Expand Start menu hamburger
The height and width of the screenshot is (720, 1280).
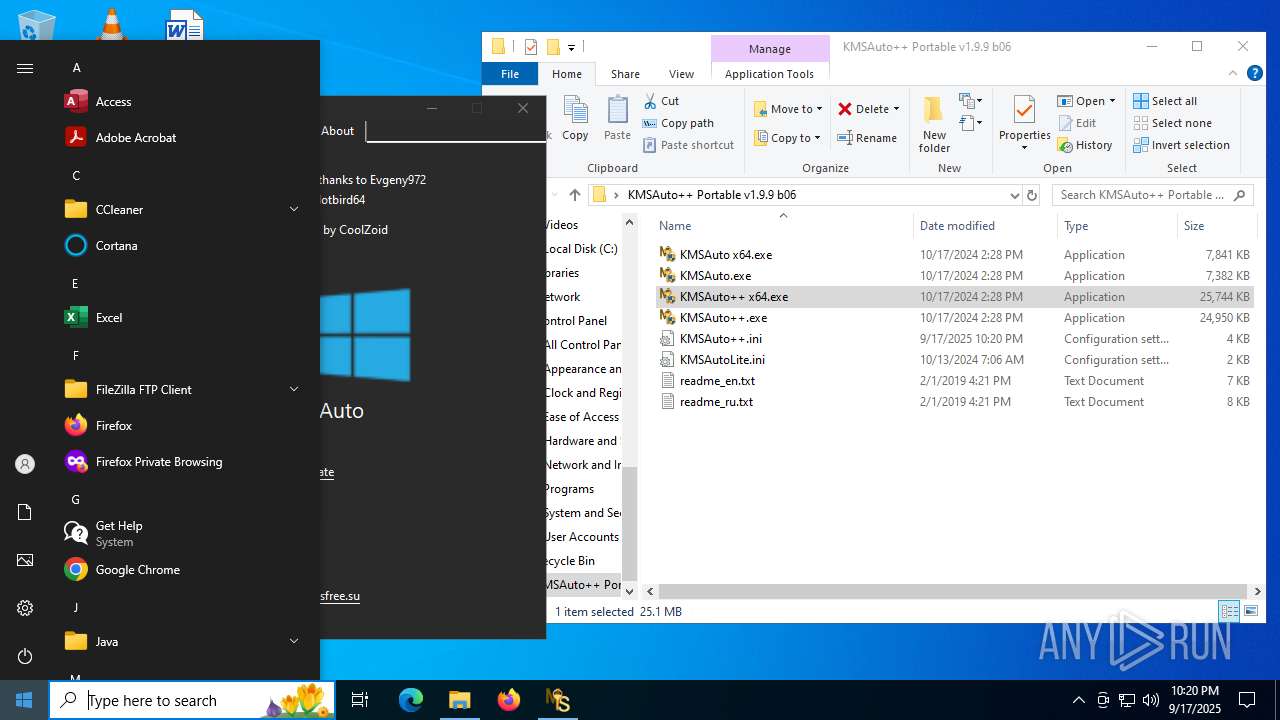click(25, 68)
